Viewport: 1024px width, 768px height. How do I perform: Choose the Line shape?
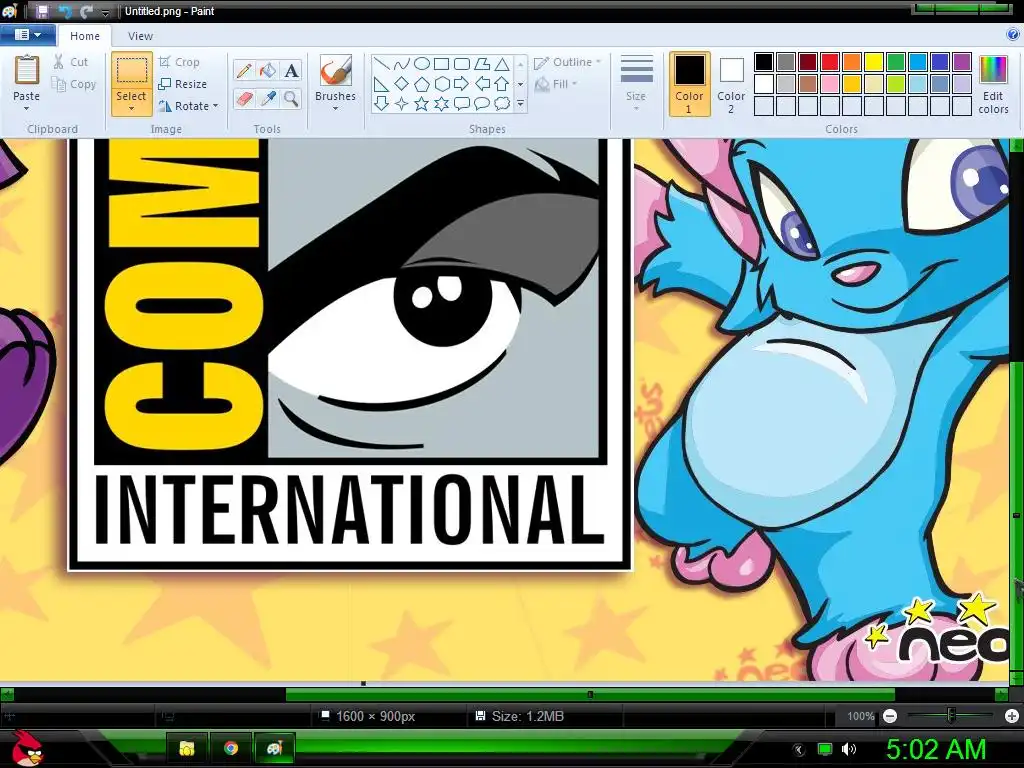coord(382,64)
